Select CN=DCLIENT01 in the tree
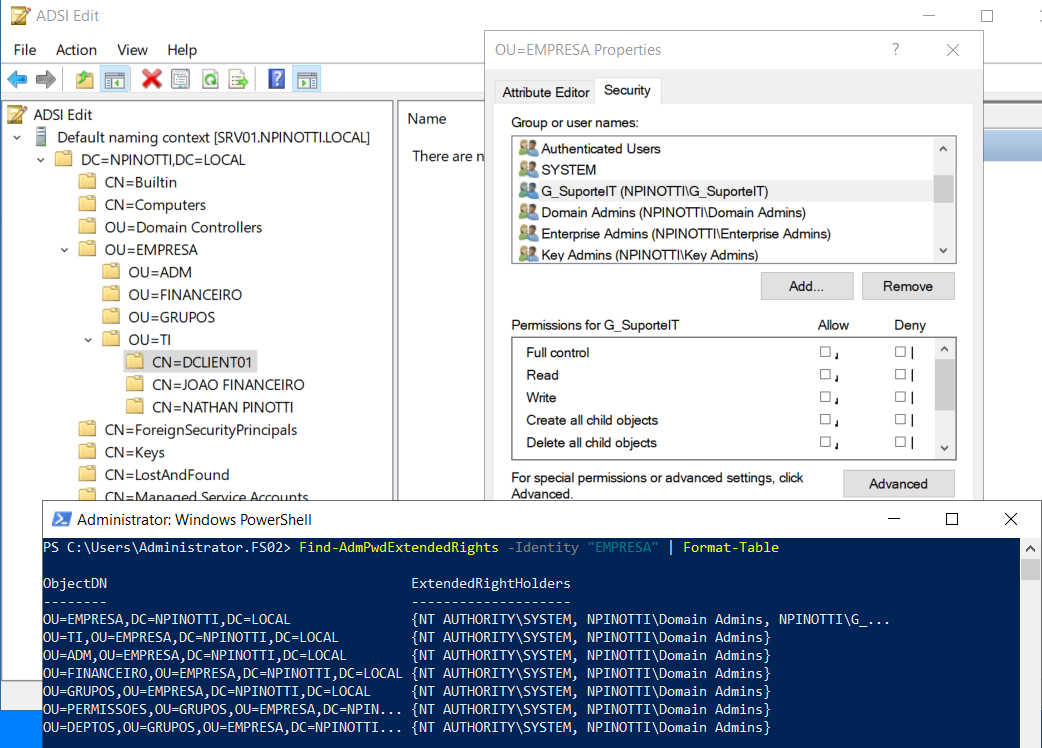Screen dimensions: 1042x748 [201, 362]
